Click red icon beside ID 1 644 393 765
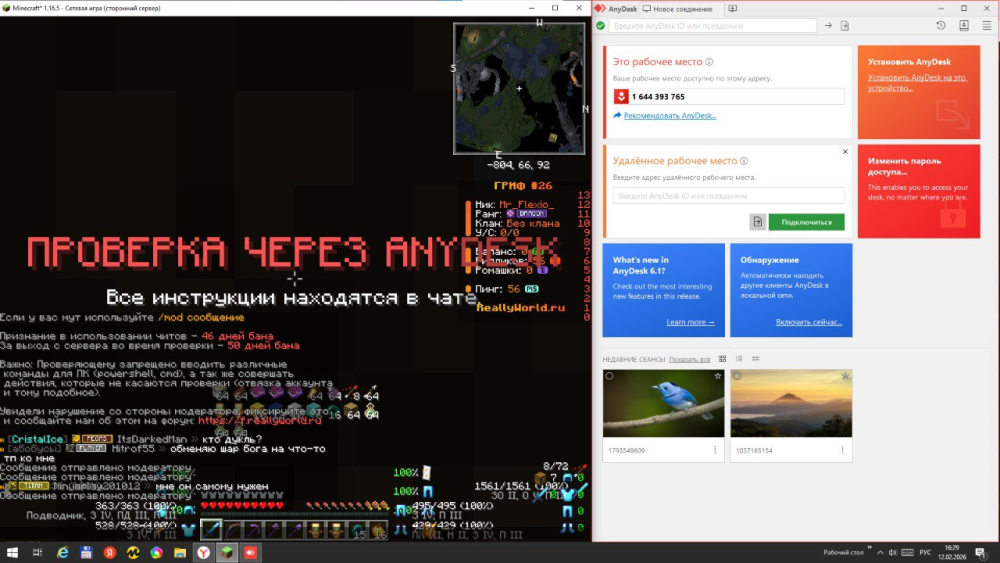Image resolution: width=1000 pixels, height=563 pixels. [x=621, y=96]
